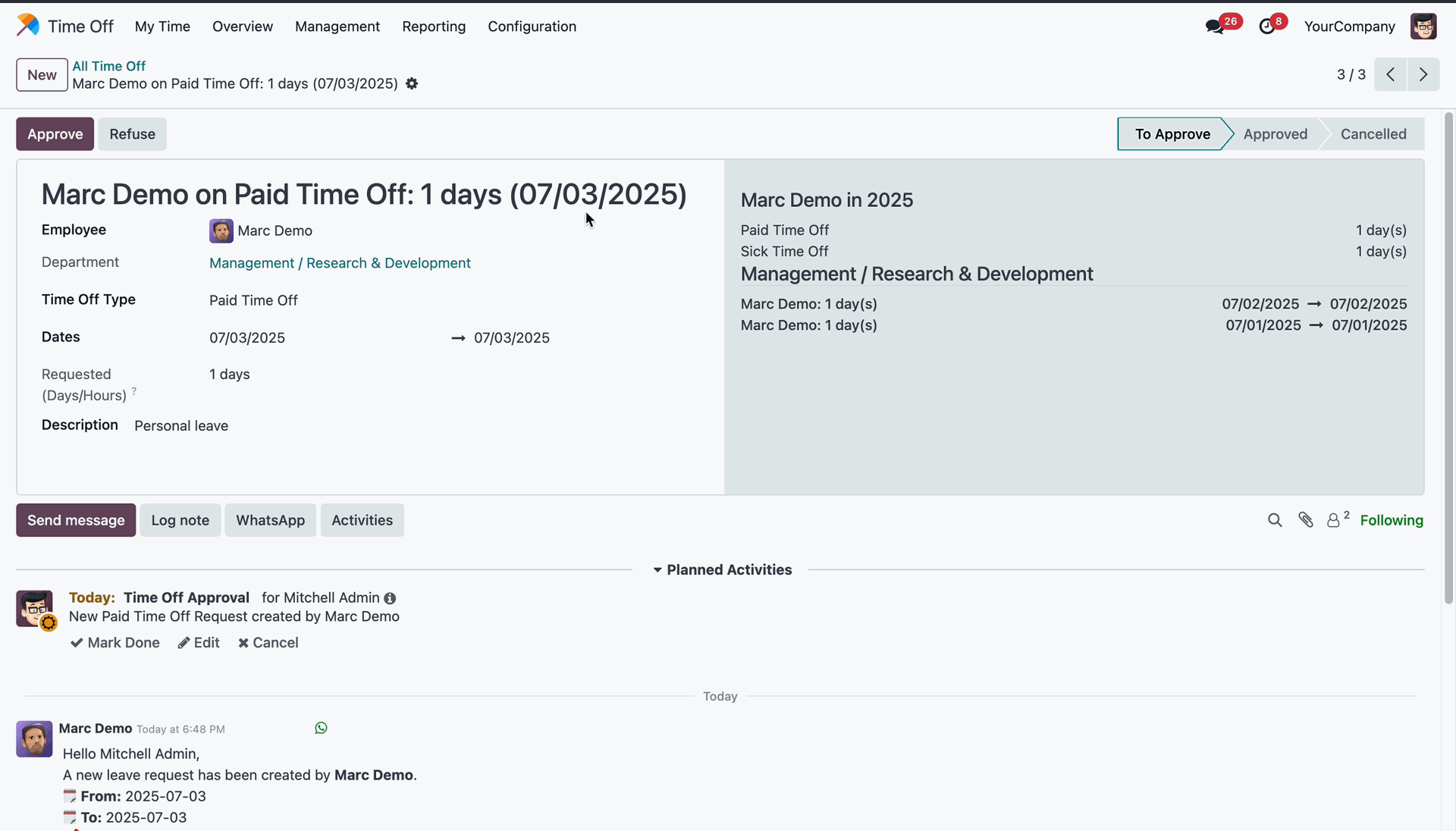Approve the time off request
1456x831 pixels.
pos(55,134)
